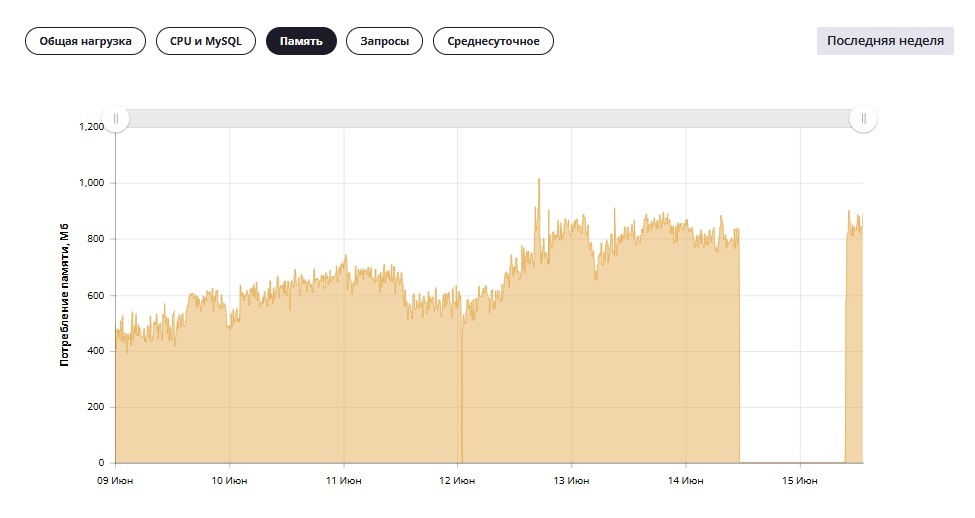Switch to the Среднесуточное tab
The width and height of the screenshot is (975, 518).
coord(493,41)
